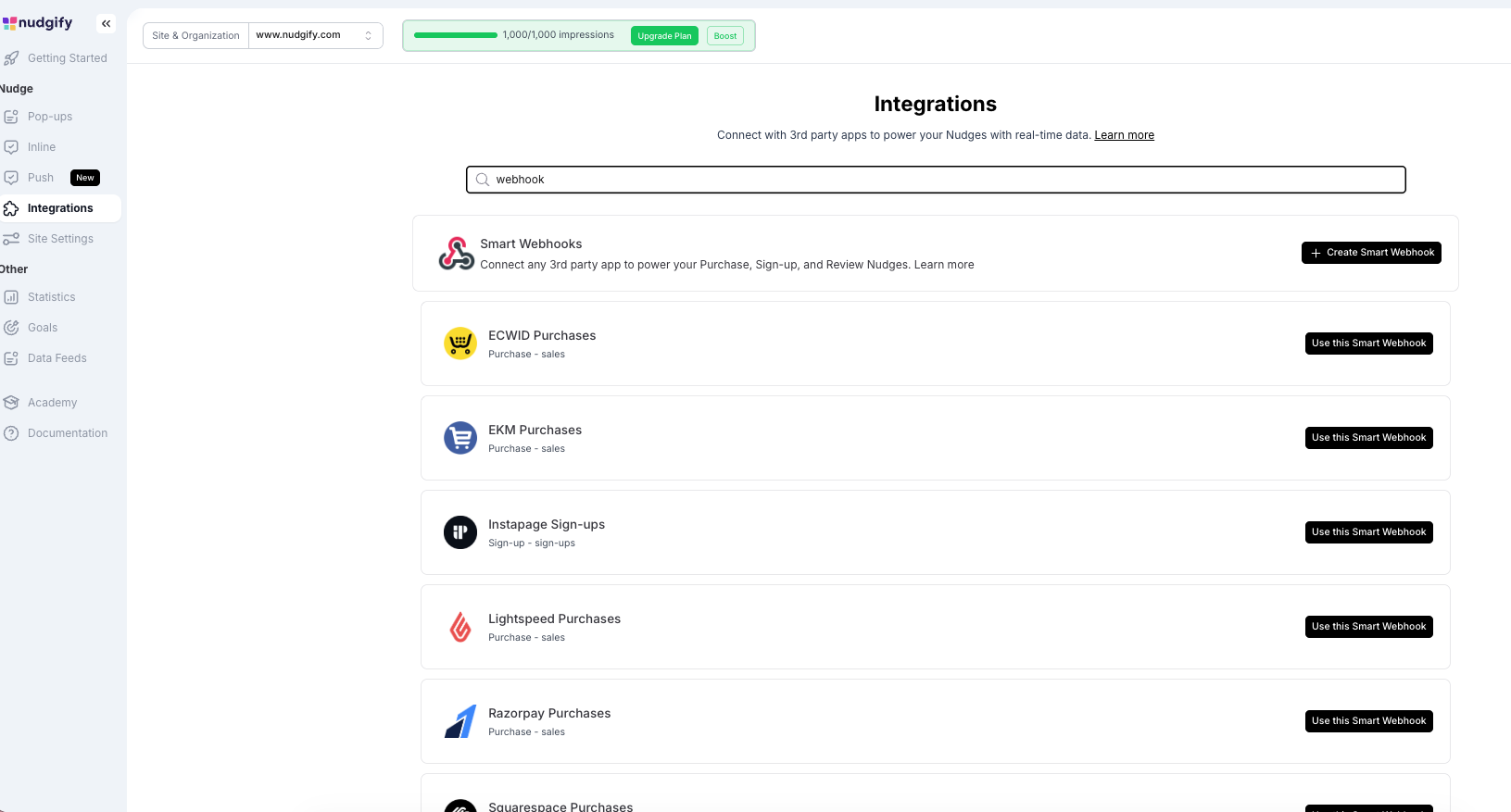Click Razorpay Purchases title text
This screenshot has width=1511, height=812.
point(549,714)
